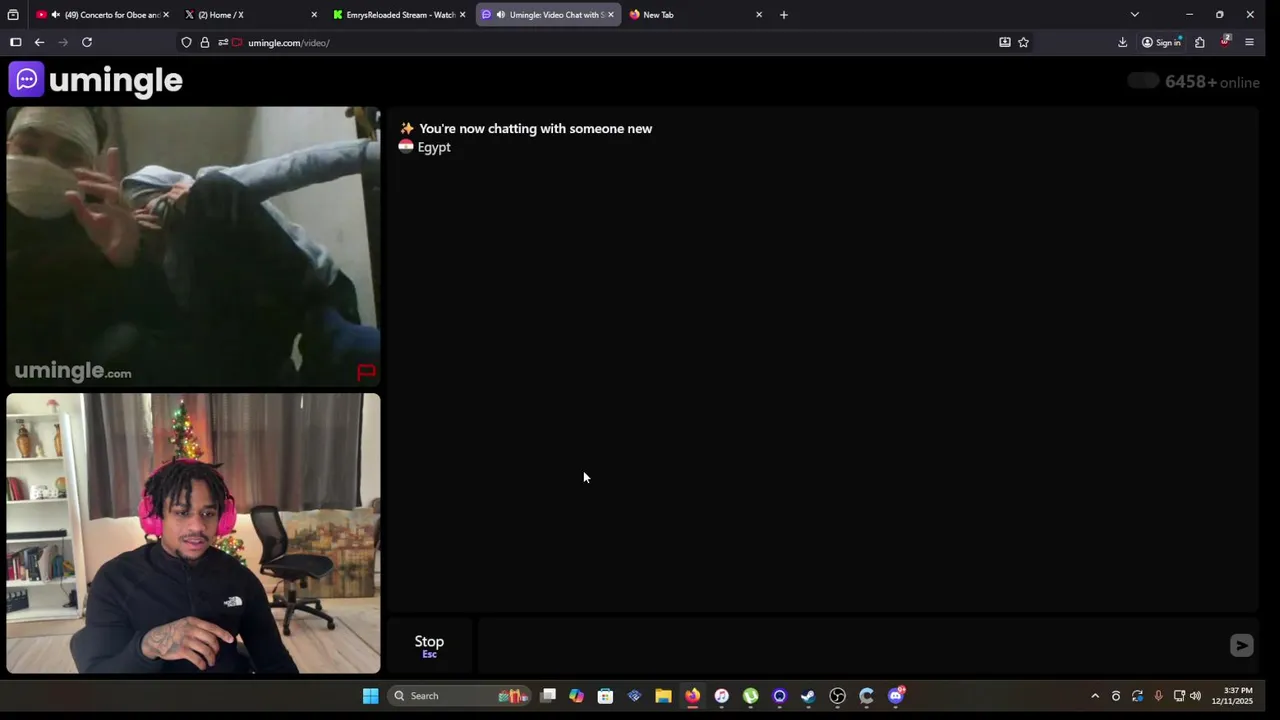Screen dimensions: 1280x720
Task: Go forward one page
Action: click(x=63, y=42)
